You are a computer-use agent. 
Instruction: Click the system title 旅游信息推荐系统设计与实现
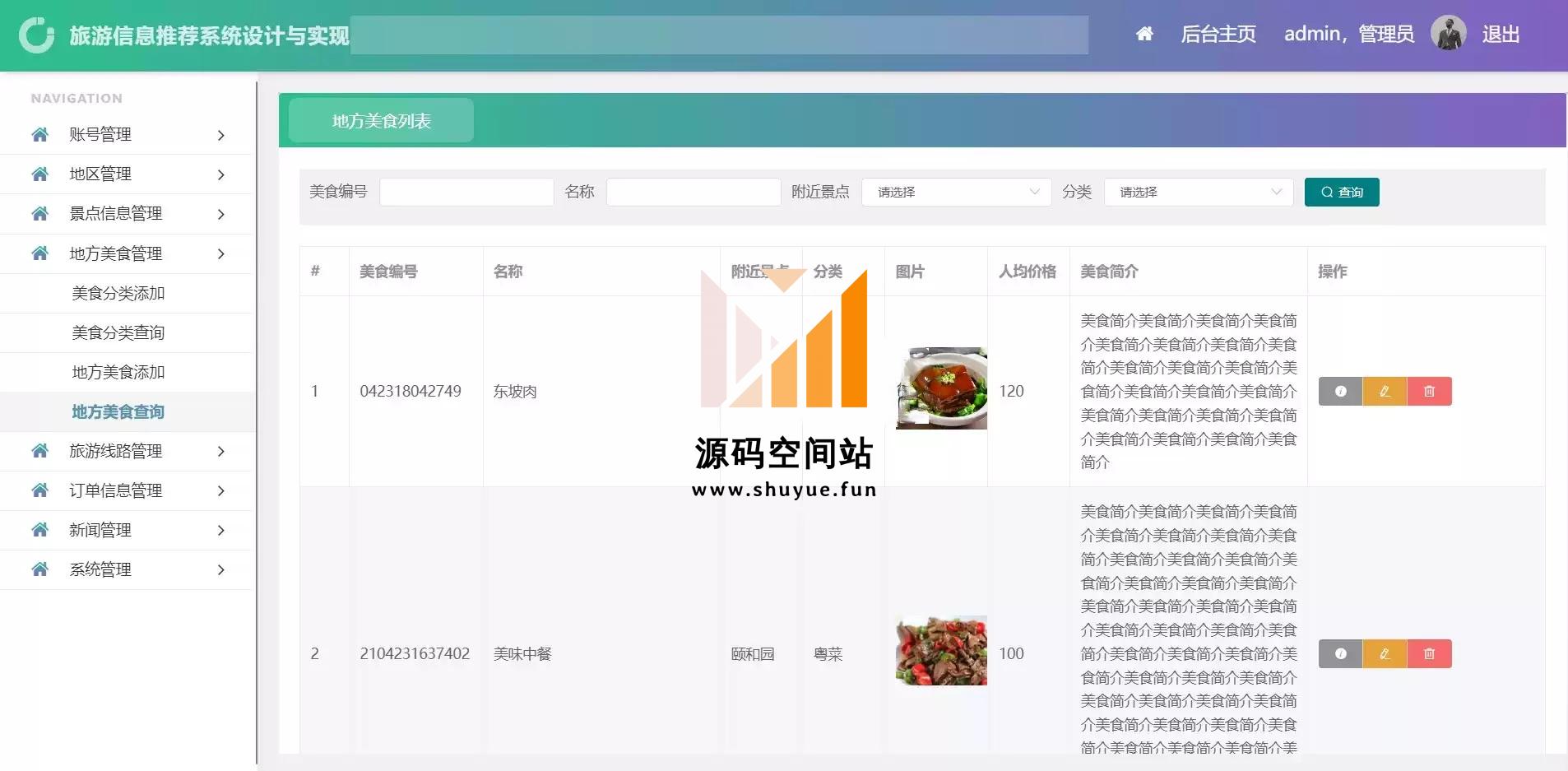pos(209,35)
